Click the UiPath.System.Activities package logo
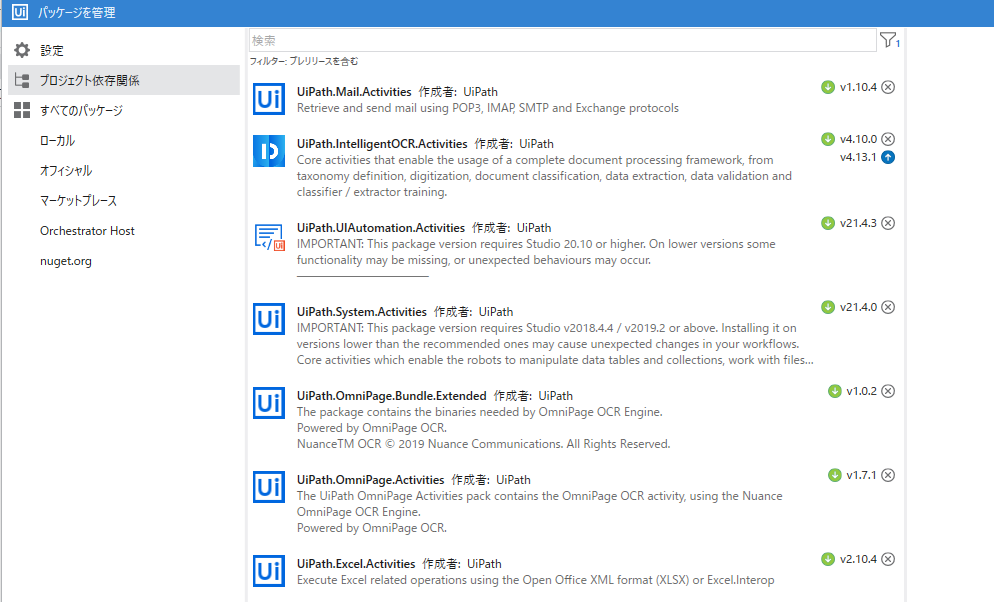The width and height of the screenshot is (994, 602). click(x=269, y=319)
